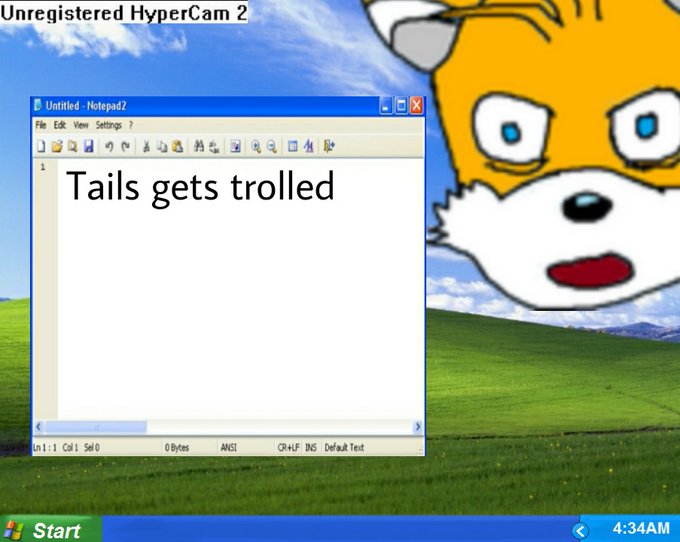Click the '0 Bytes' status bar entry
The width and height of the screenshot is (680, 542).
coord(177,447)
